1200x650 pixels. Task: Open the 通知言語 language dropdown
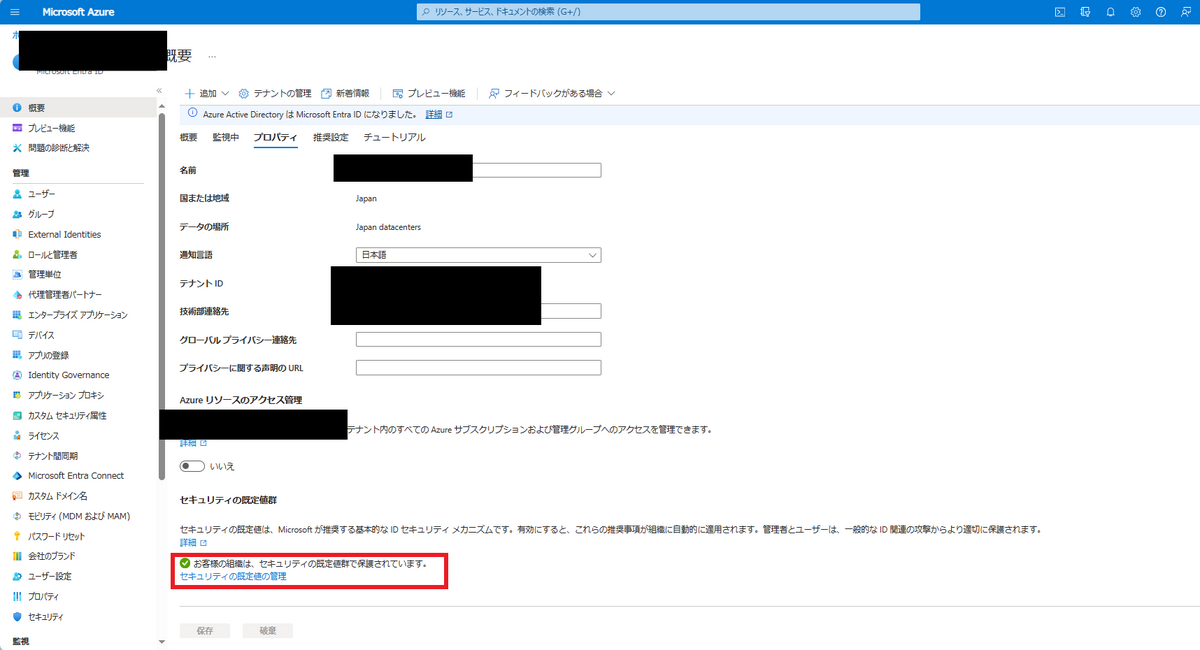point(478,255)
